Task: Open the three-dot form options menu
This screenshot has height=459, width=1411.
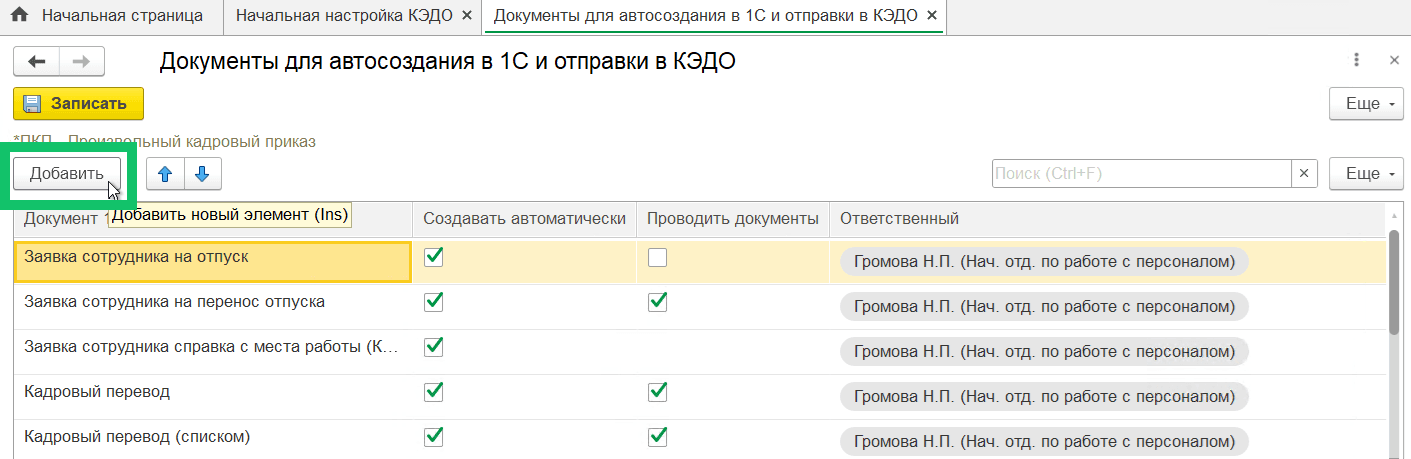Action: [x=1356, y=61]
